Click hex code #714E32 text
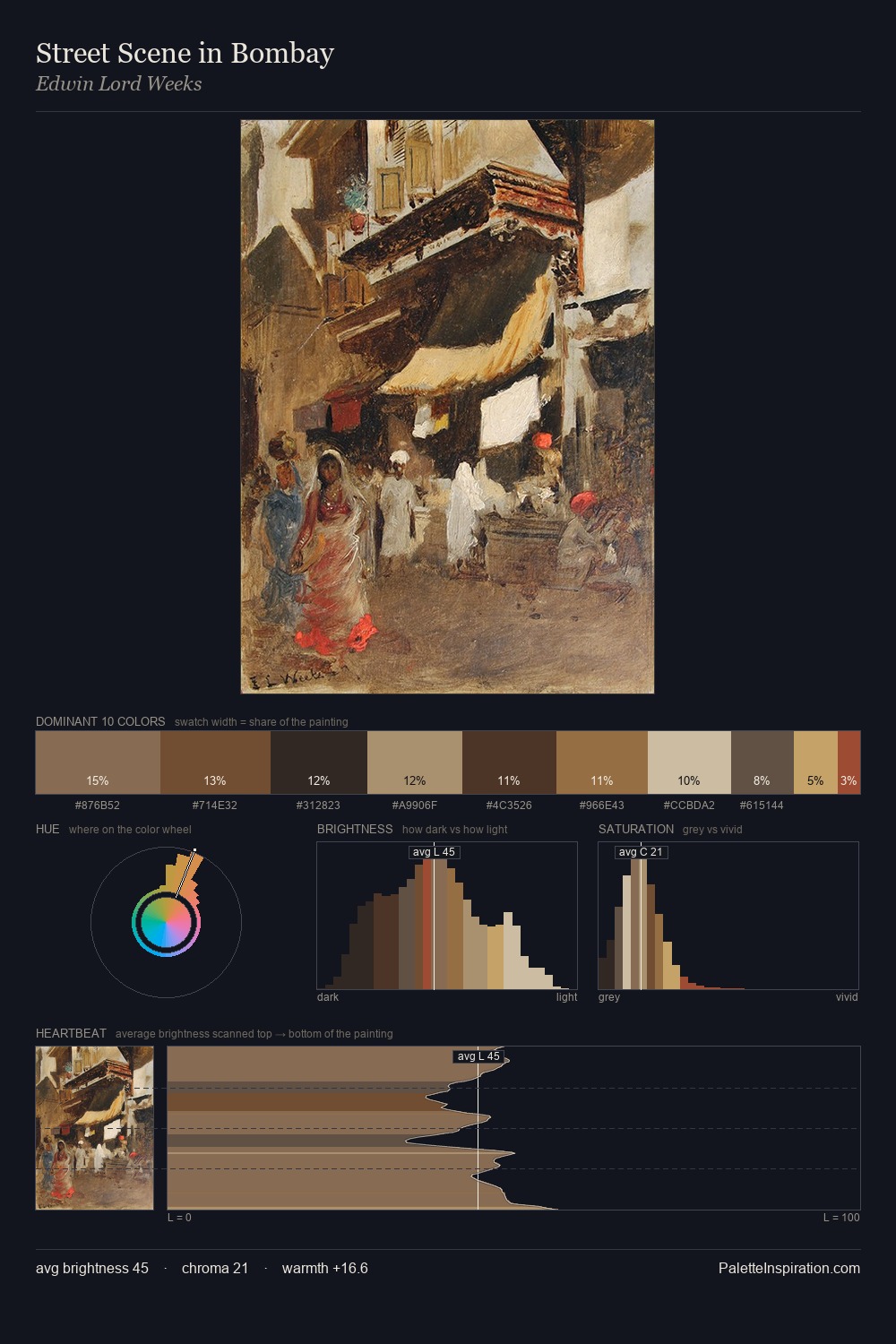896x1344 pixels. click(x=215, y=805)
